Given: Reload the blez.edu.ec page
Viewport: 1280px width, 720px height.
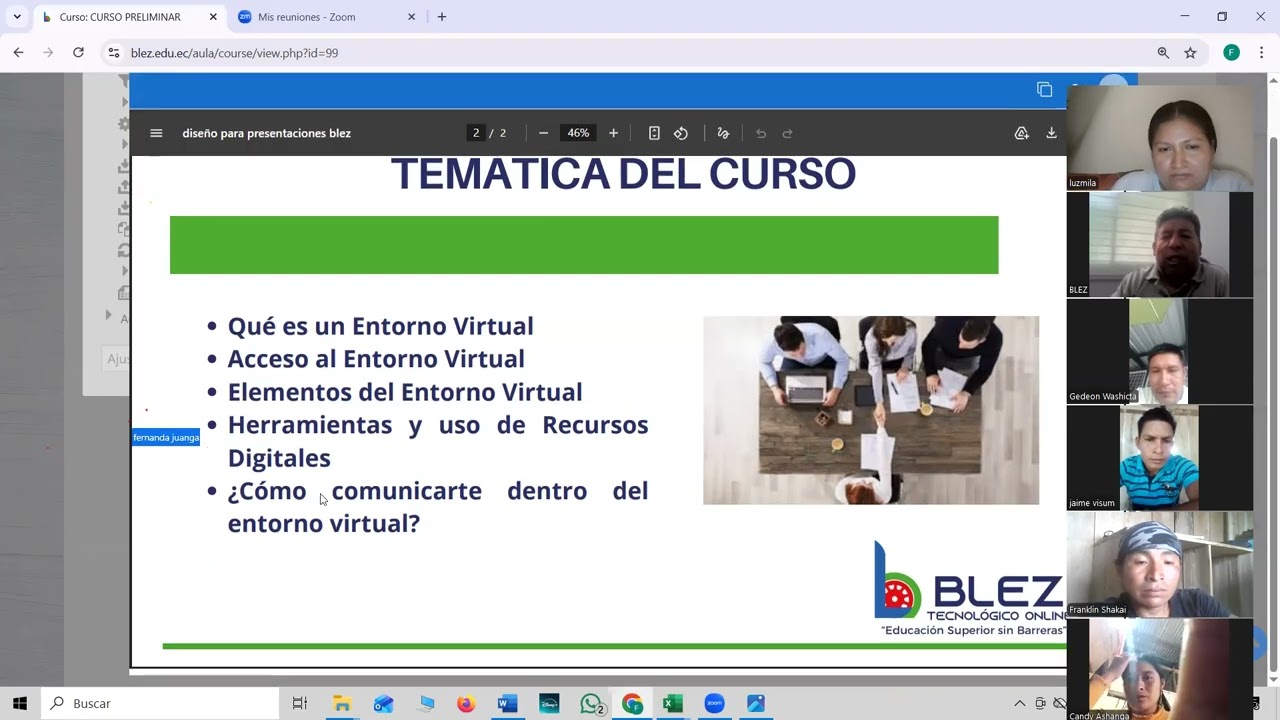Looking at the screenshot, I should tap(78, 52).
